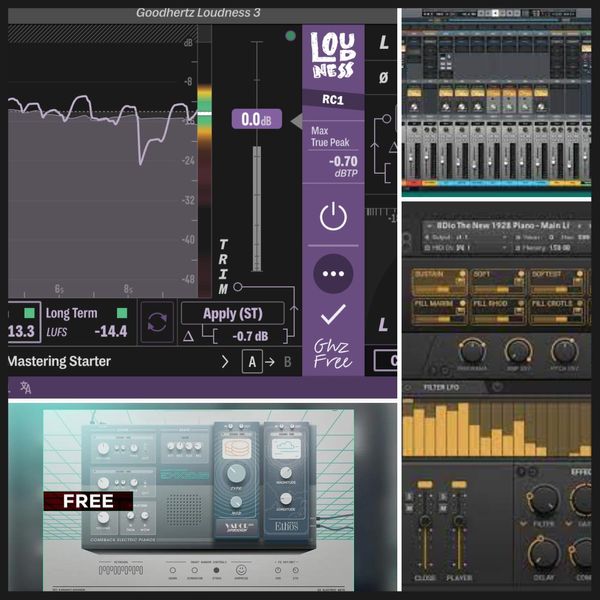Open the three-dots more options menu
The width and height of the screenshot is (600, 600).
tap(333, 273)
